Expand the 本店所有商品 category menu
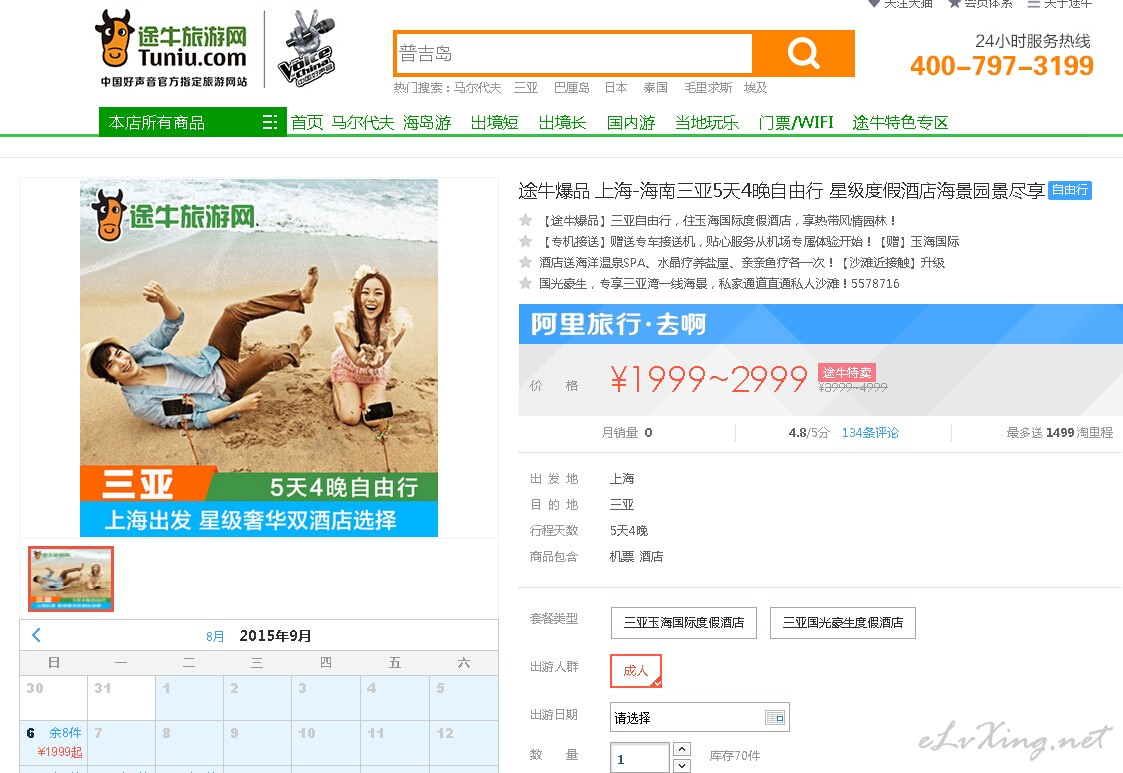1123x773 pixels. 193,122
